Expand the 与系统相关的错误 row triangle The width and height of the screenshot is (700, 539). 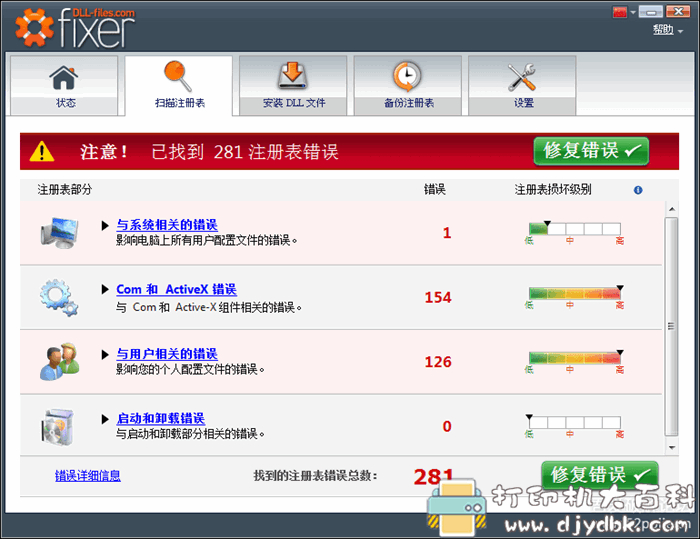click(105, 226)
